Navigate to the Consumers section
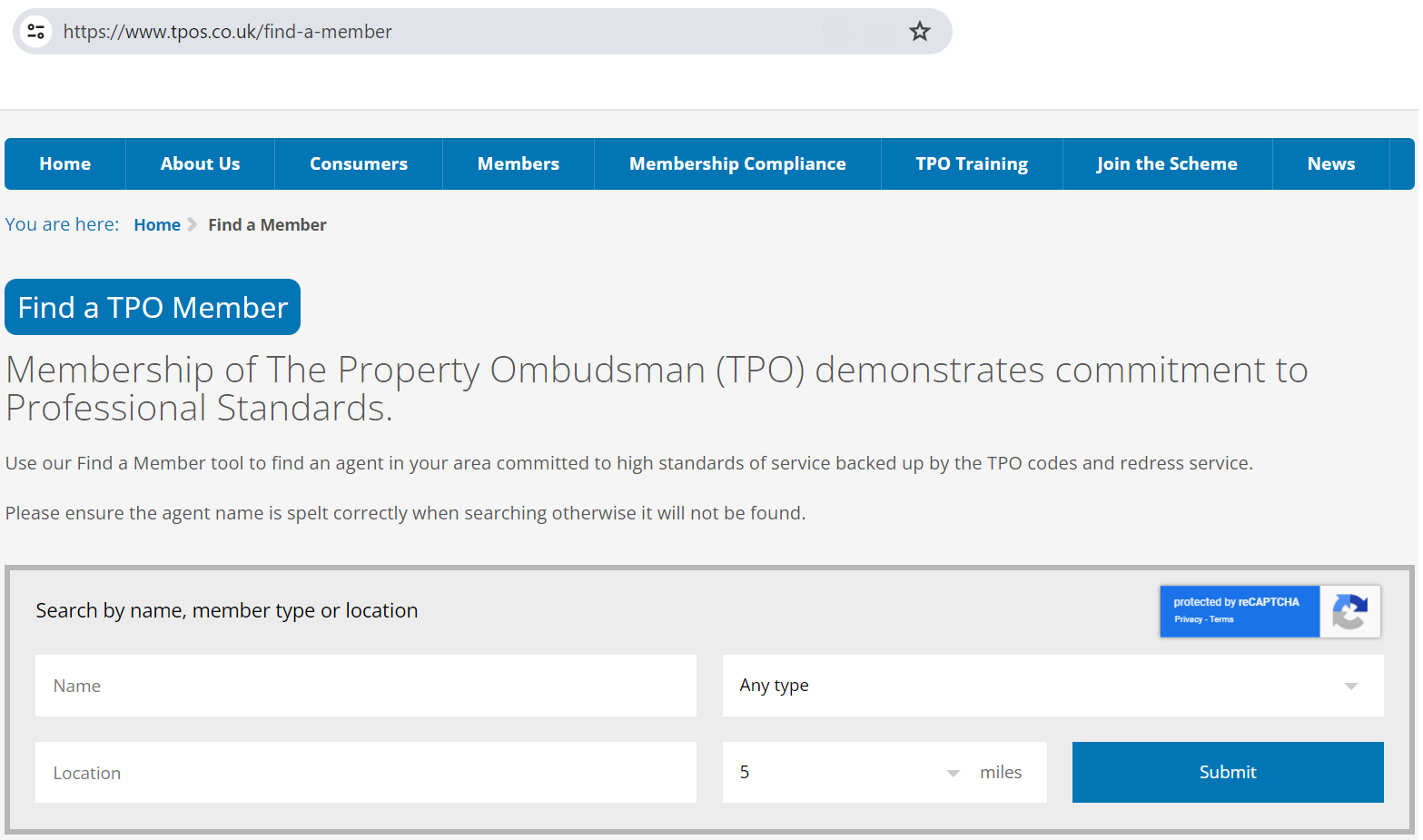 coord(358,163)
